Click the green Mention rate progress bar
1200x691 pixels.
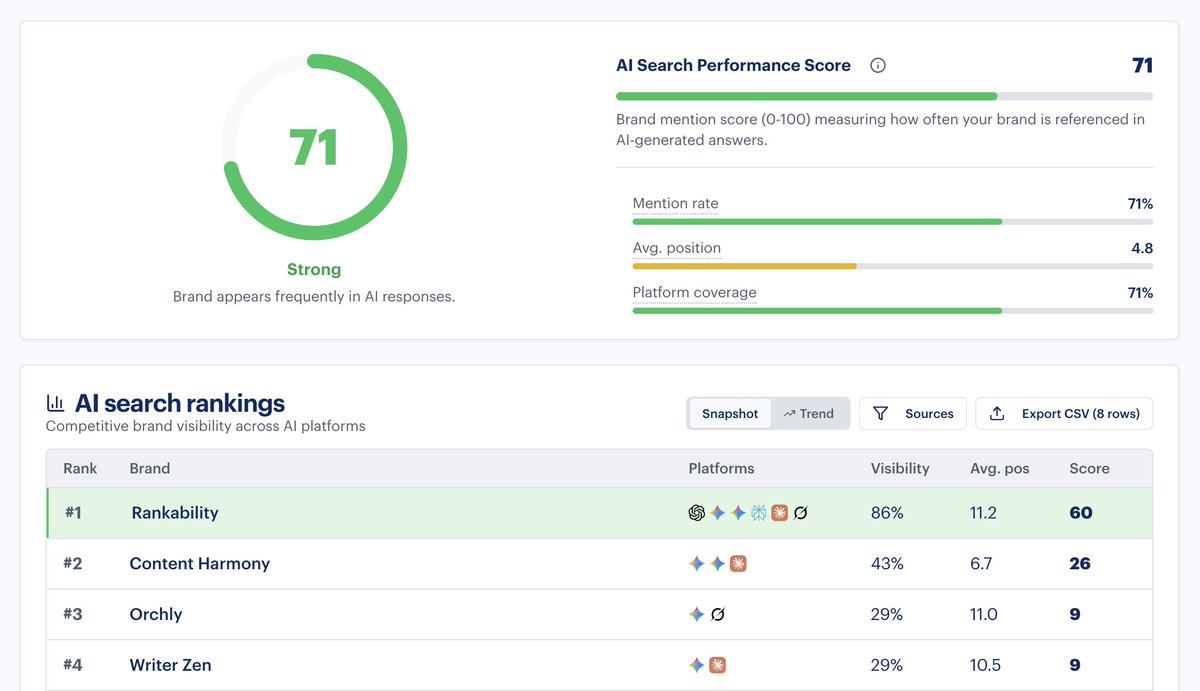(817, 221)
